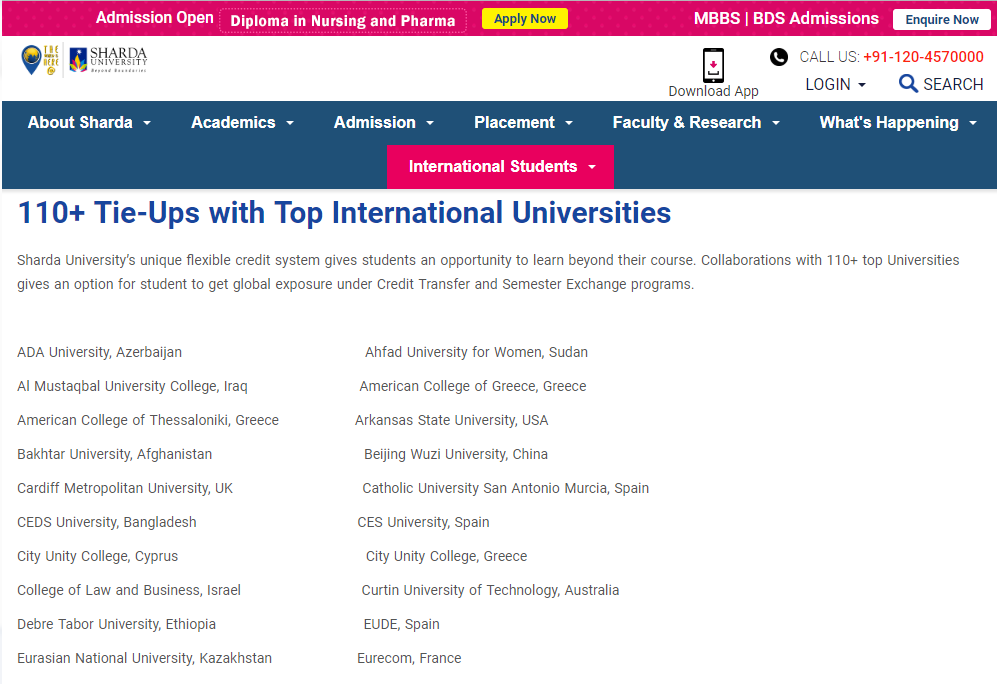Click the Sharda University logo
Viewport: 1000px width, 684px height.
[x=108, y=60]
